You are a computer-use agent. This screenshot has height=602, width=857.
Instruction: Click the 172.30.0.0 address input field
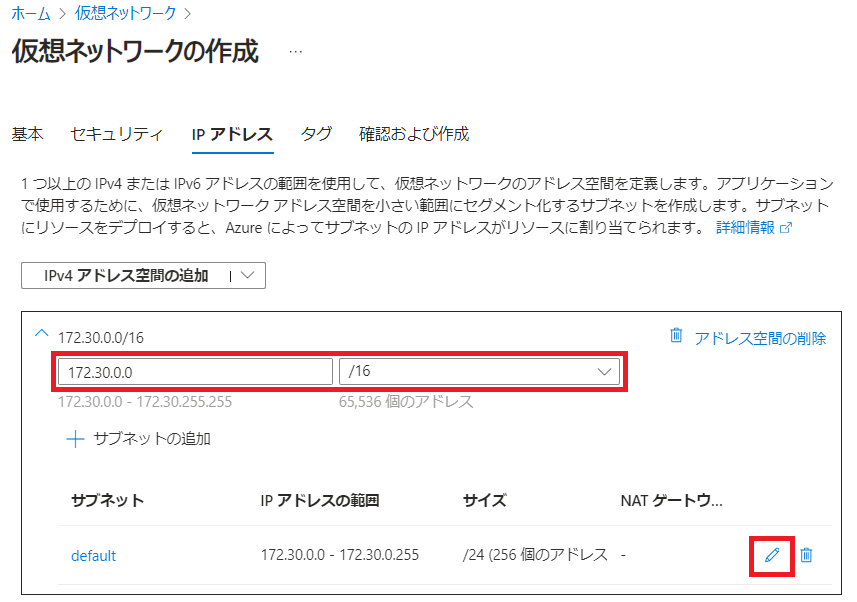click(195, 372)
